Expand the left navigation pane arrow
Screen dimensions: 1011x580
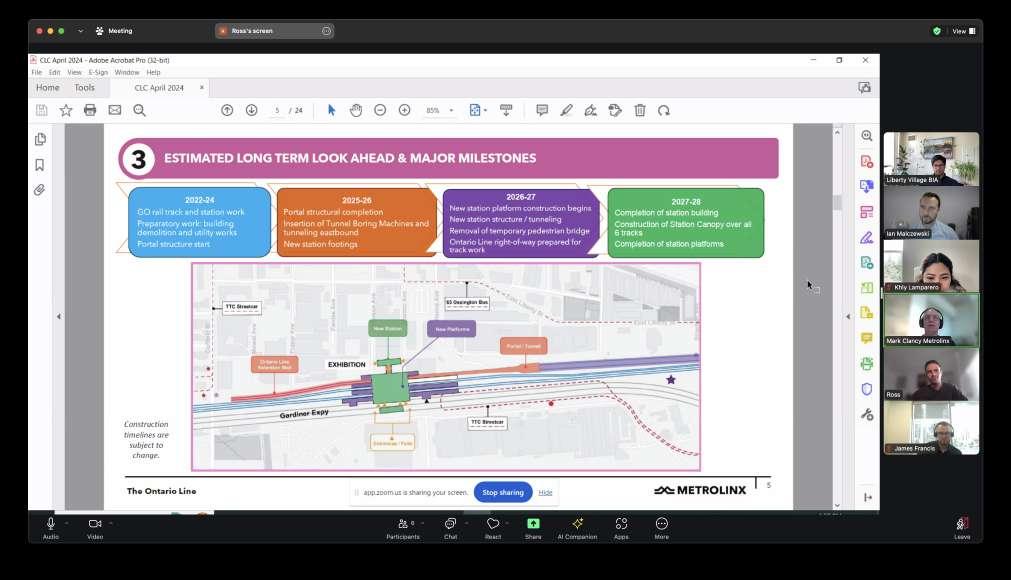point(59,316)
